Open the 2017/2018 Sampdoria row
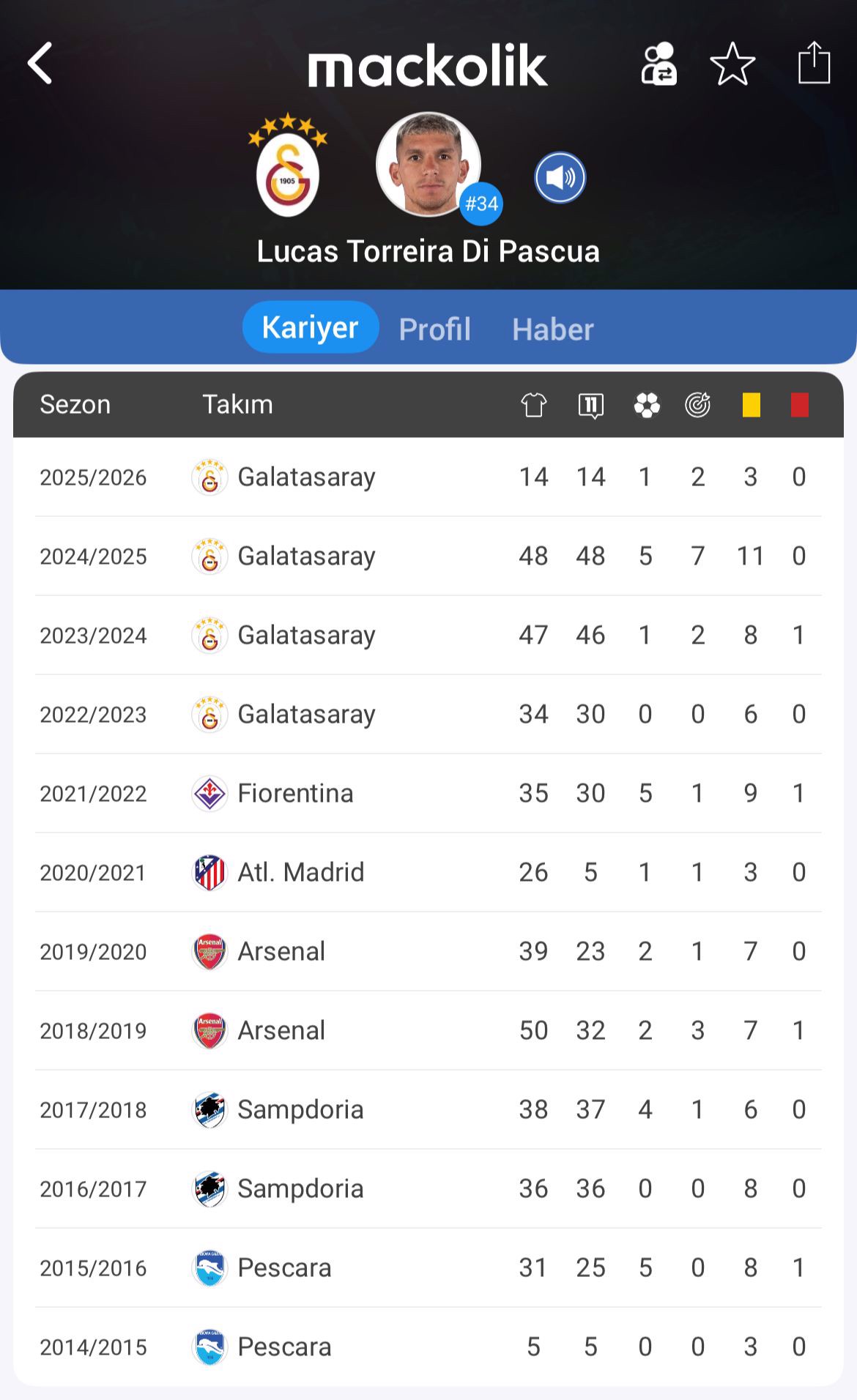Viewport: 857px width, 1400px height. point(428,1109)
